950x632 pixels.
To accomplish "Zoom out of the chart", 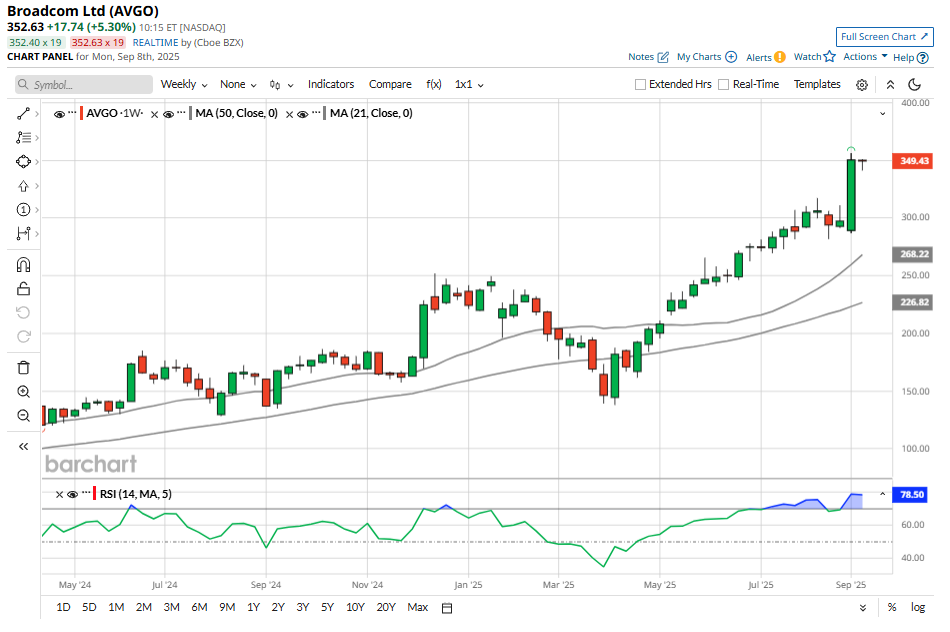I will coord(23,416).
